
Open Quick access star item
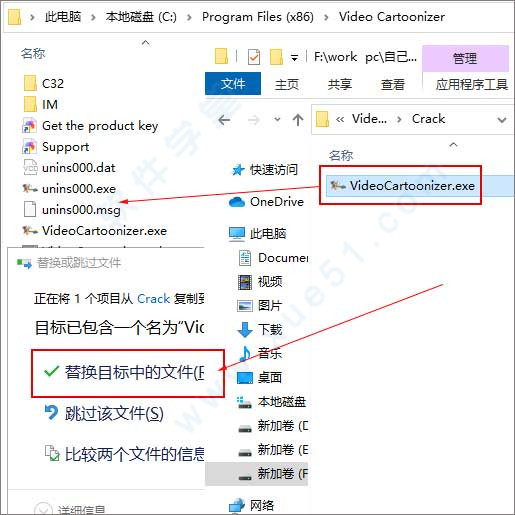(265, 170)
